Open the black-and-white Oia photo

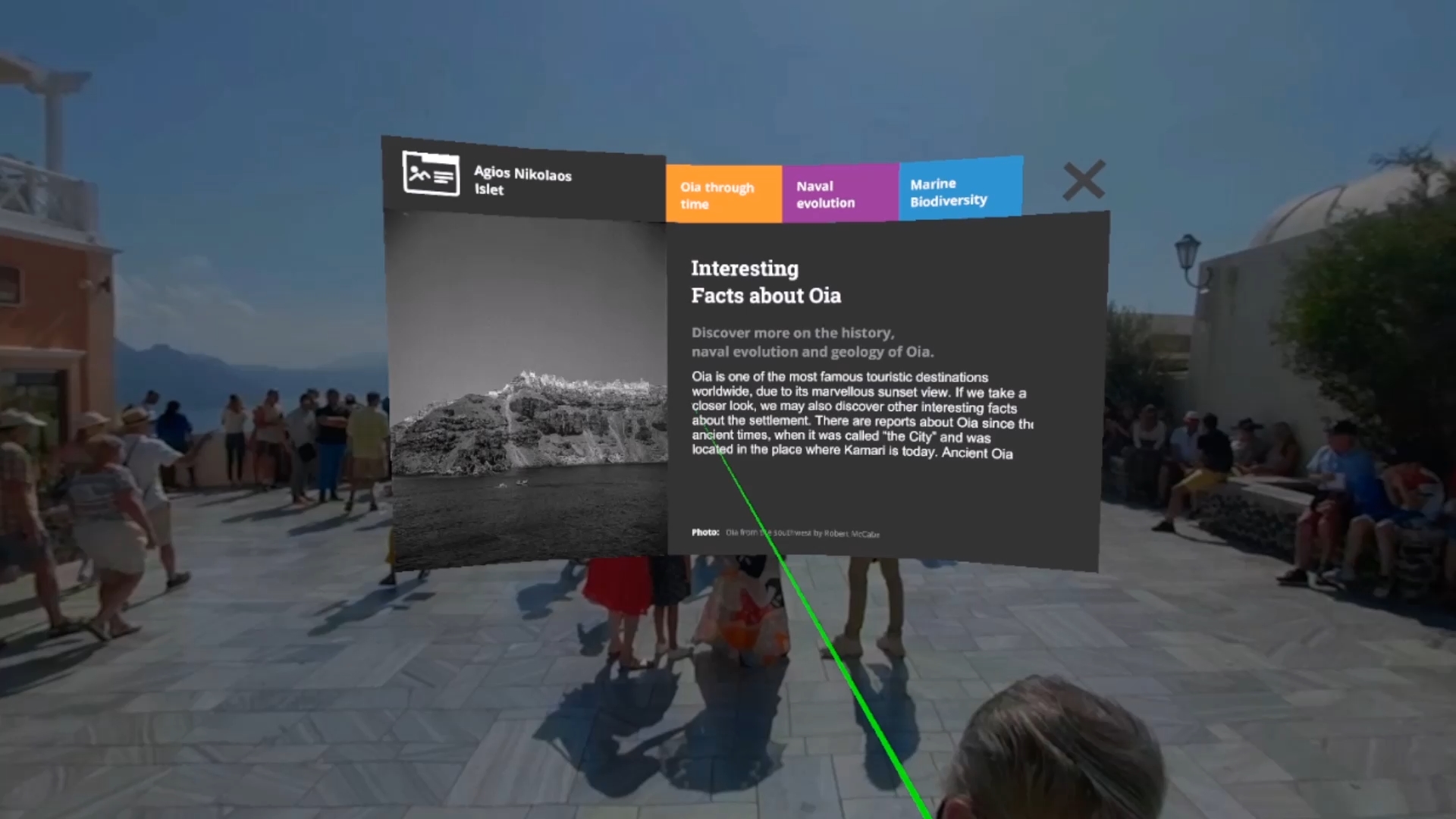pyautogui.click(x=526, y=389)
